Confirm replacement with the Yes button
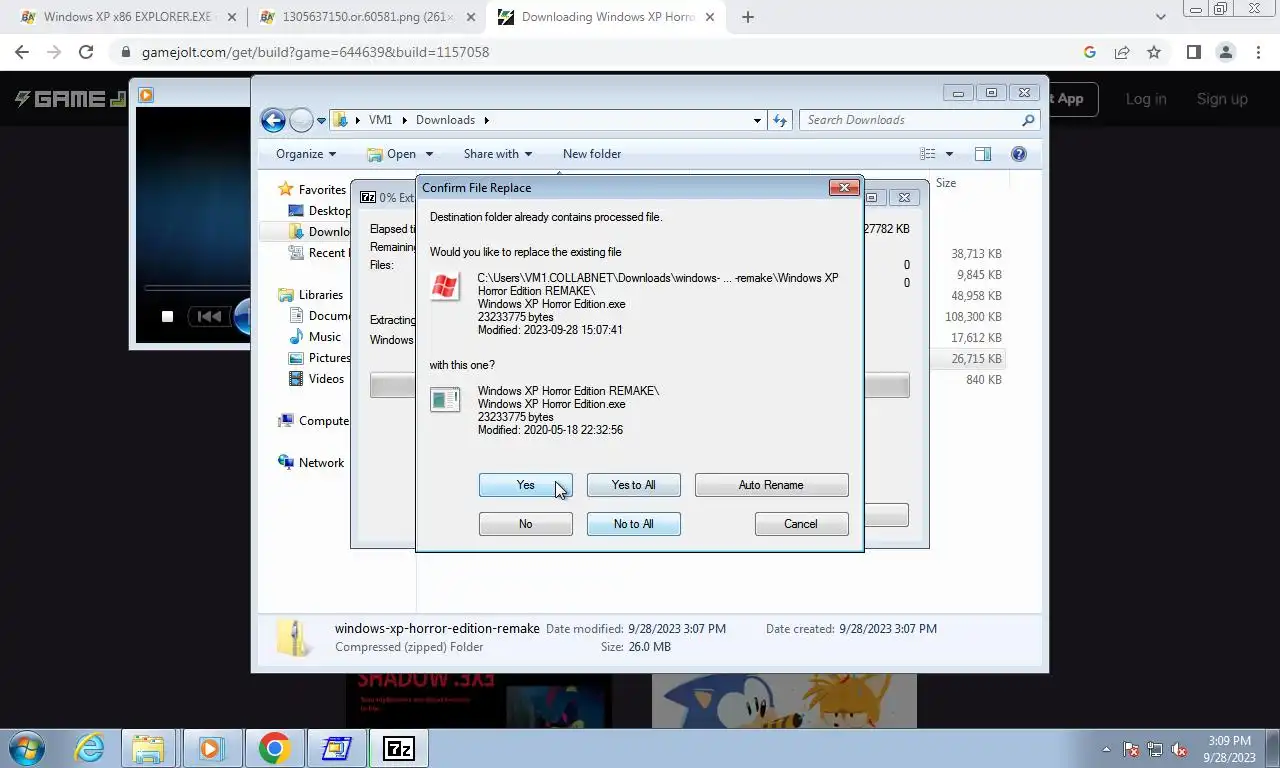 (x=525, y=485)
